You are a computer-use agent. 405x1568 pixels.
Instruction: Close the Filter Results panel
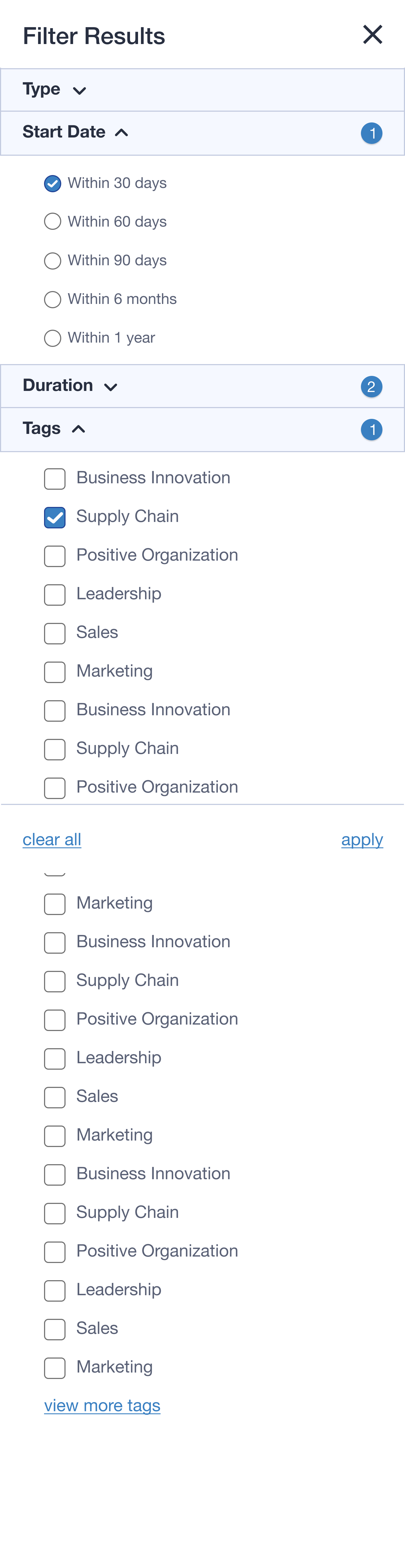click(372, 35)
